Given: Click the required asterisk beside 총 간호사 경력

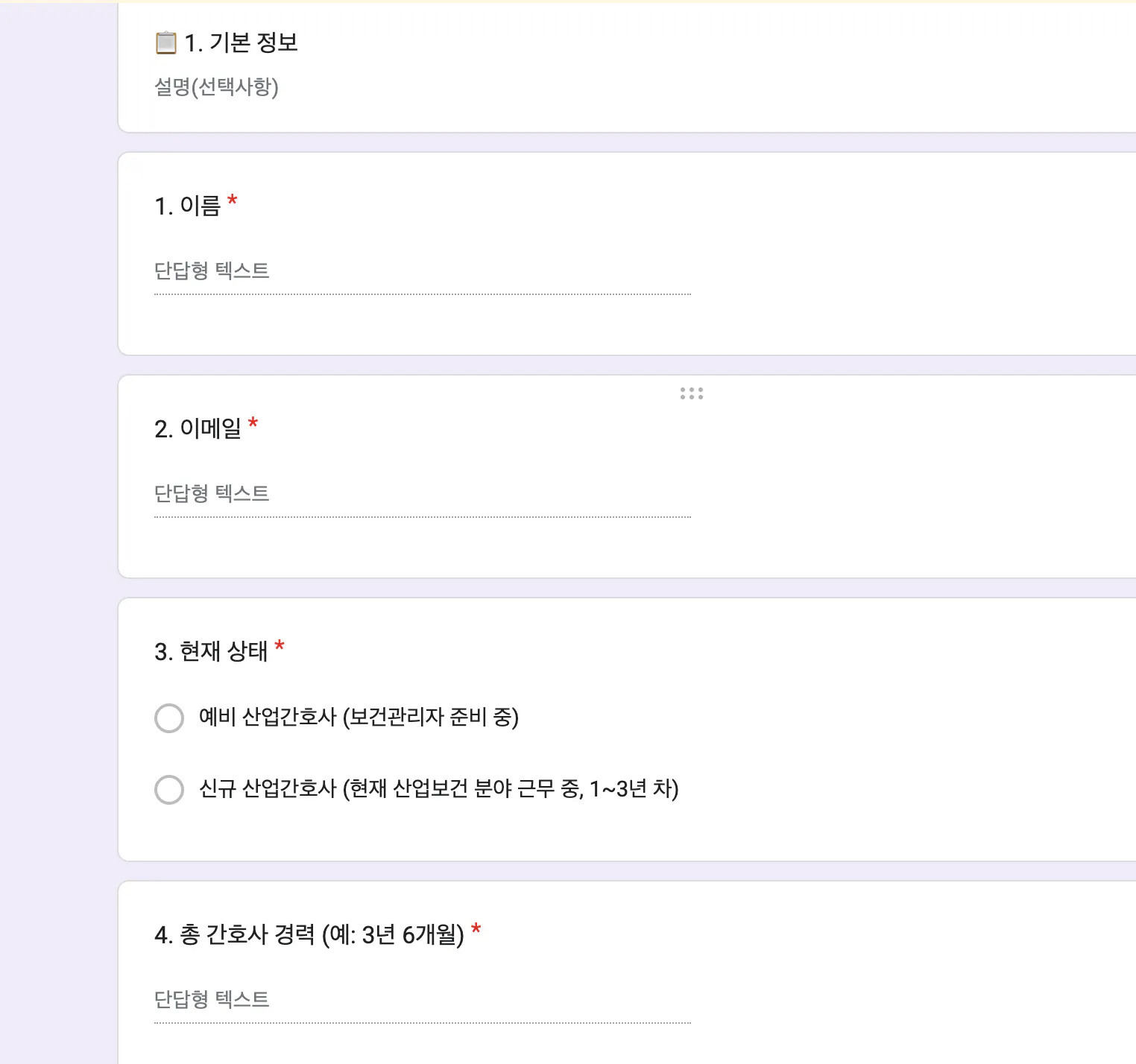Looking at the screenshot, I should coord(476,930).
